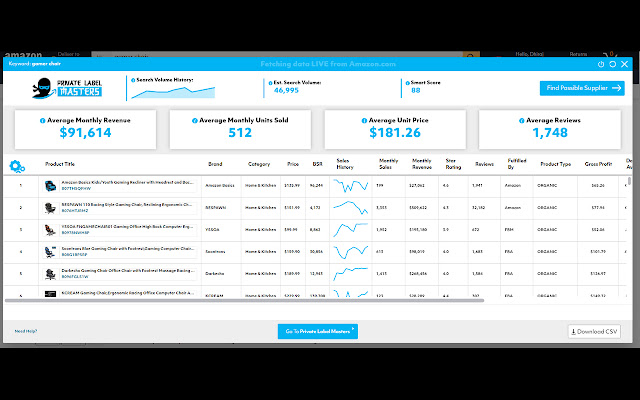Open thumbnail of row 2 racing style chair
Image resolution: width=640 pixels, height=400 pixels.
click(50, 208)
